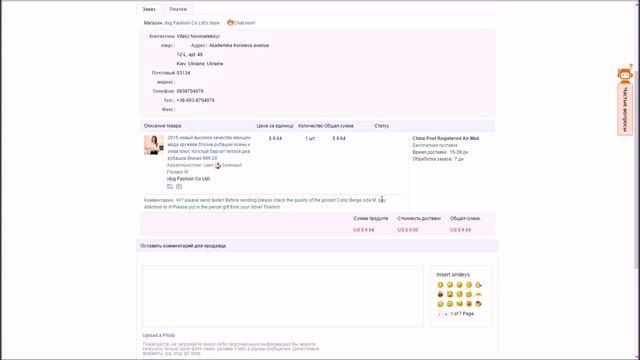Image resolution: width=640 pixels, height=360 pixels.
Task: Click the Описание товара column header
Action: pyautogui.click(x=162, y=126)
